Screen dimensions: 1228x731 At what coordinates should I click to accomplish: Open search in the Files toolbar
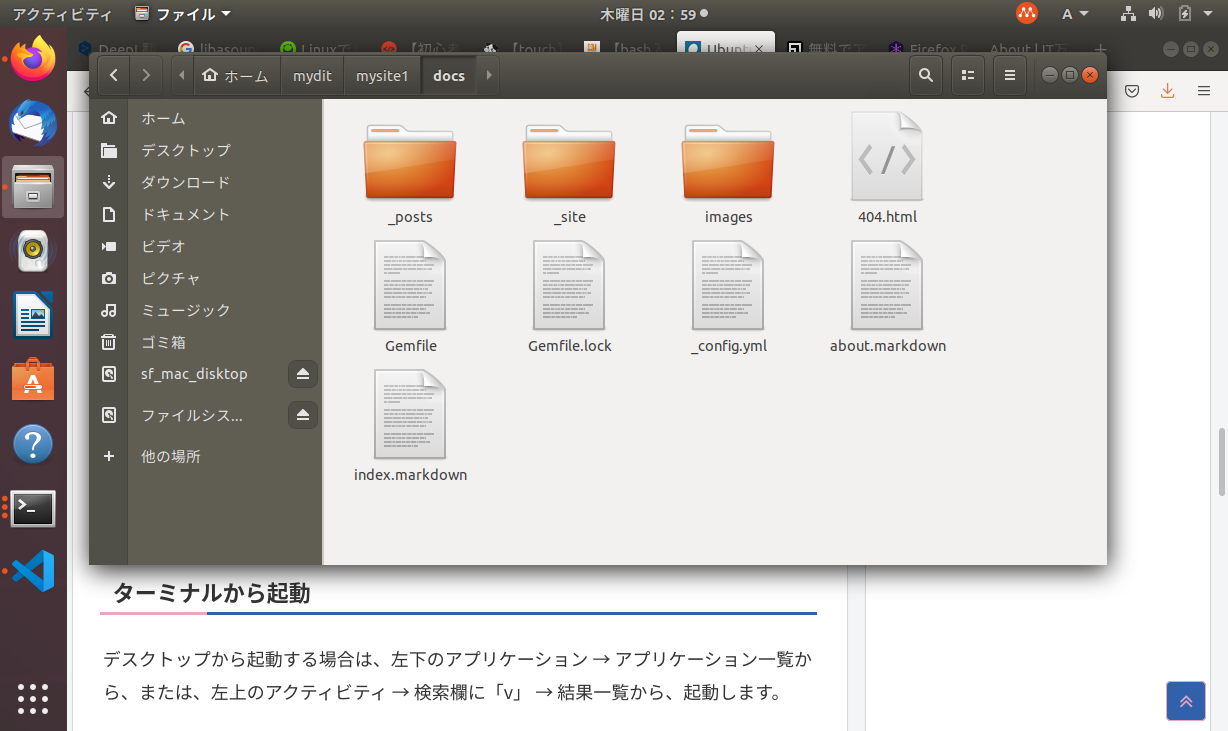(925, 74)
